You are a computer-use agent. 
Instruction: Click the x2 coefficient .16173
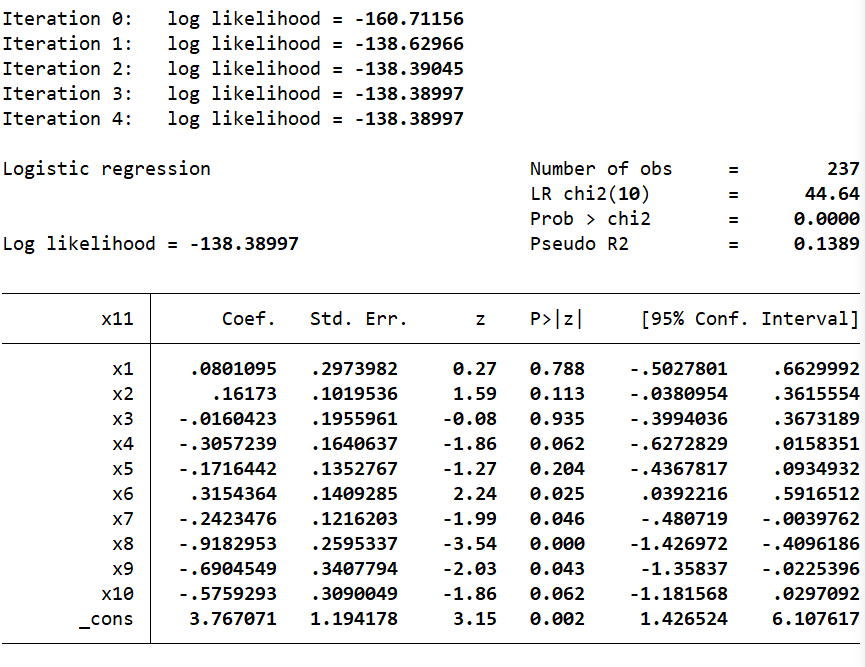tap(244, 394)
